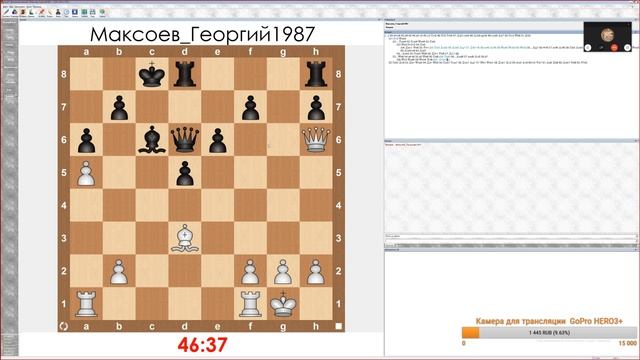
Task: Select the black pawn on b7
Action: 119,107
